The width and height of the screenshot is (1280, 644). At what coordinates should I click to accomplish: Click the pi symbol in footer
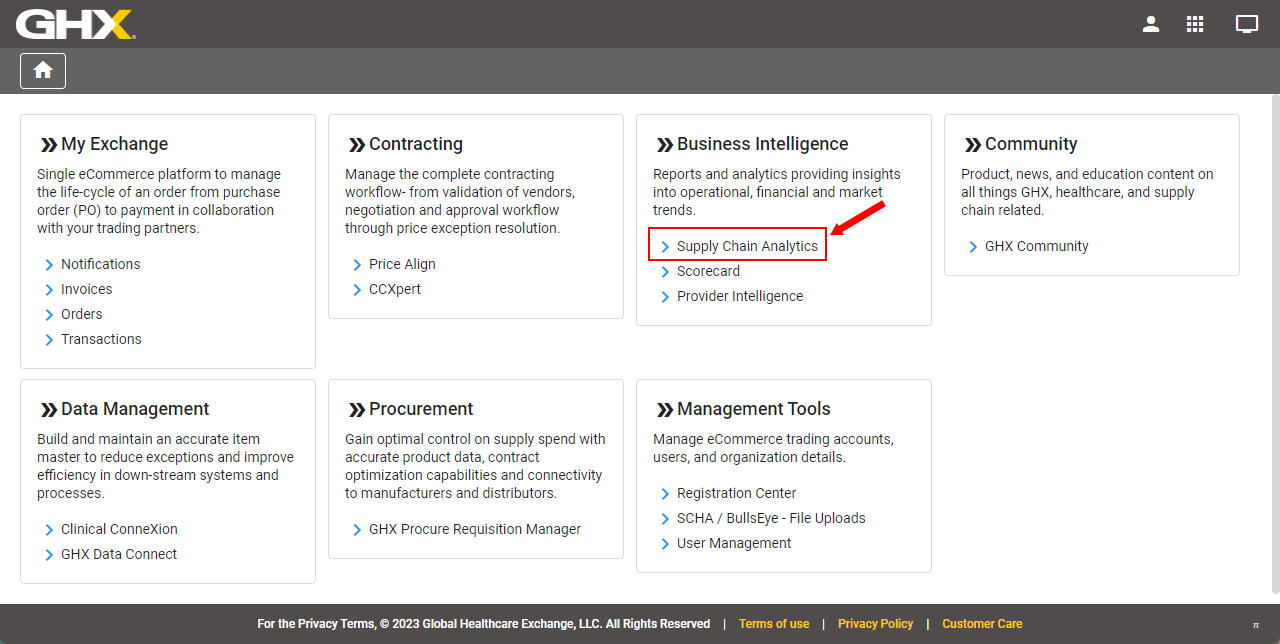point(1256,625)
